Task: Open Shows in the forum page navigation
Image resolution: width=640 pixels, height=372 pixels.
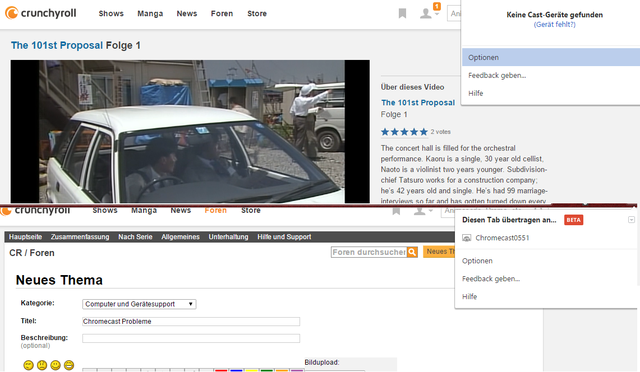Action: tap(105, 210)
